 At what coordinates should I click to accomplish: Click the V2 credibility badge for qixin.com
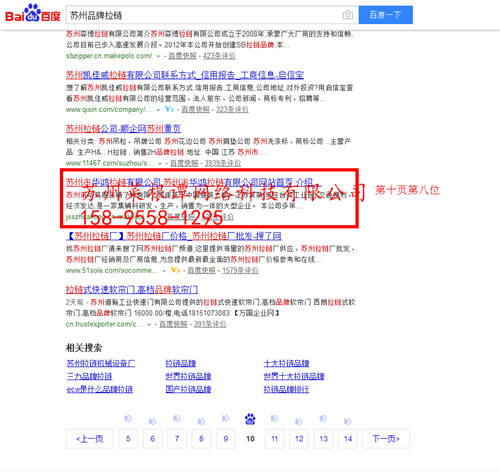coord(169,109)
